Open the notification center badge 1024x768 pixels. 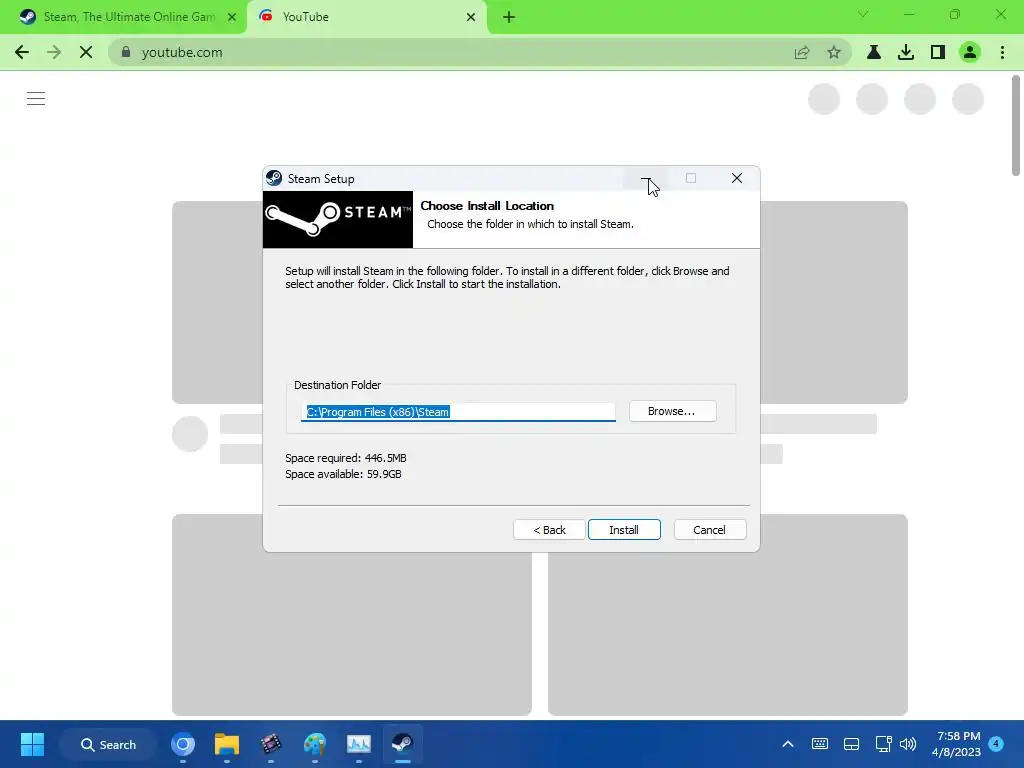click(996, 743)
